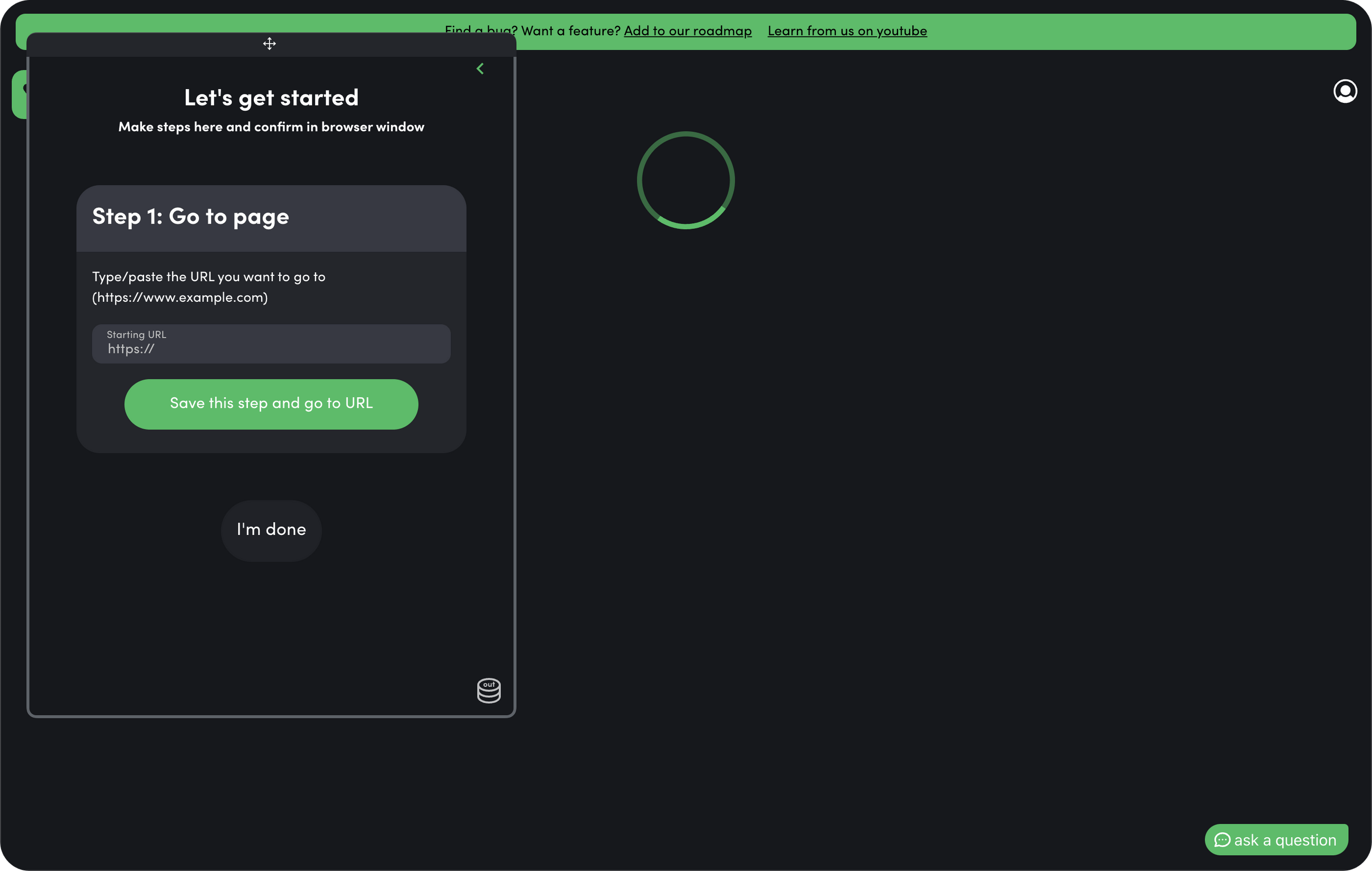
Task: Click Make steps here subtitle text
Action: click(x=271, y=127)
